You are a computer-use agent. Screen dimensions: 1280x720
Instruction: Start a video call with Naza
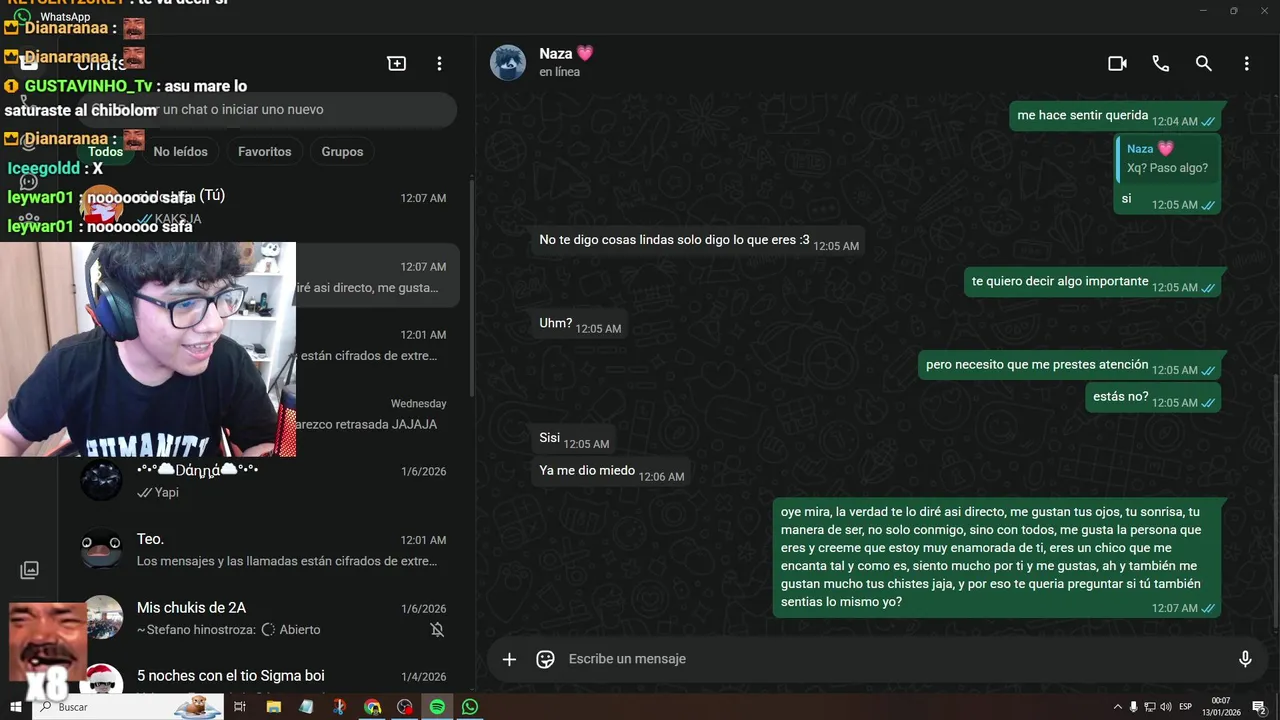(1117, 63)
